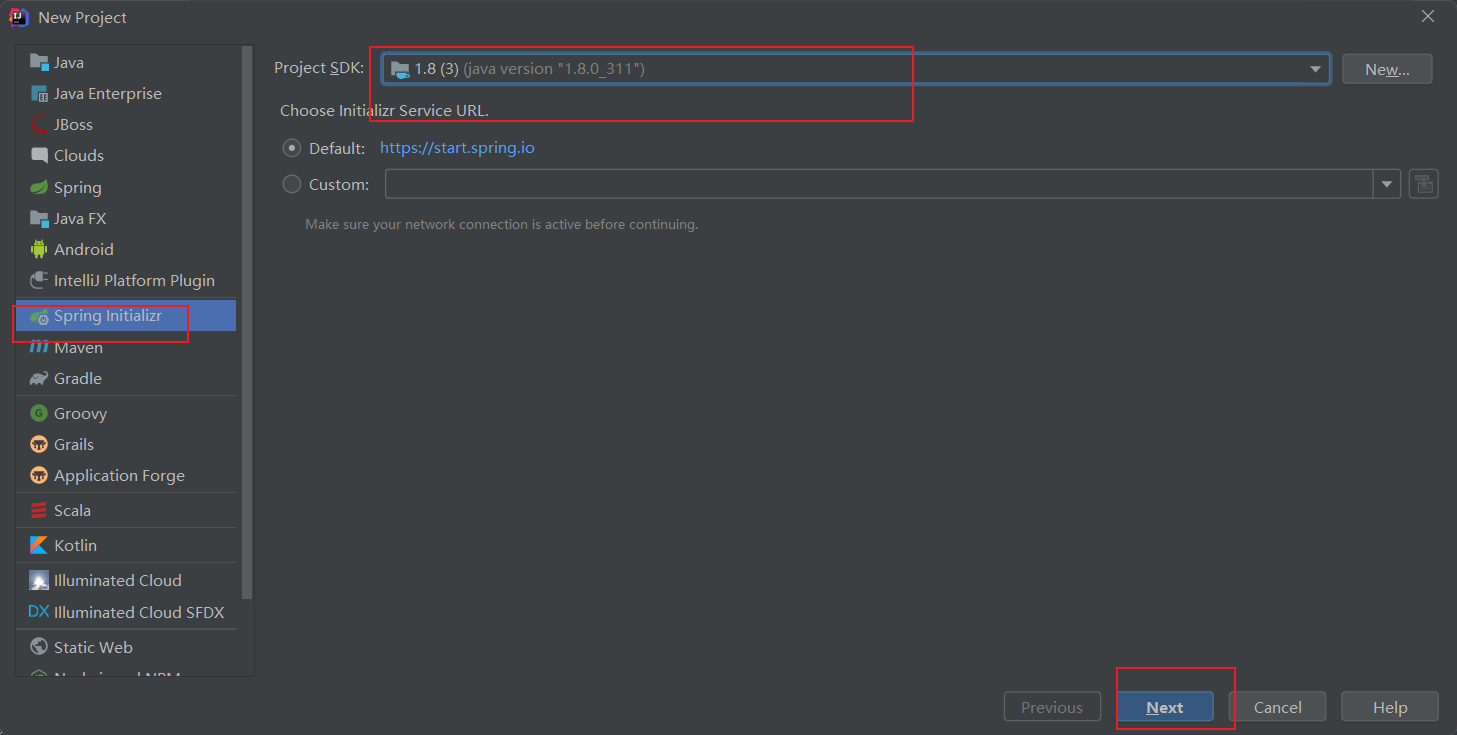The width and height of the screenshot is (1457, 735).
Task: Select IntelliJ Platform Plugin entry
Action: point(126,280)
